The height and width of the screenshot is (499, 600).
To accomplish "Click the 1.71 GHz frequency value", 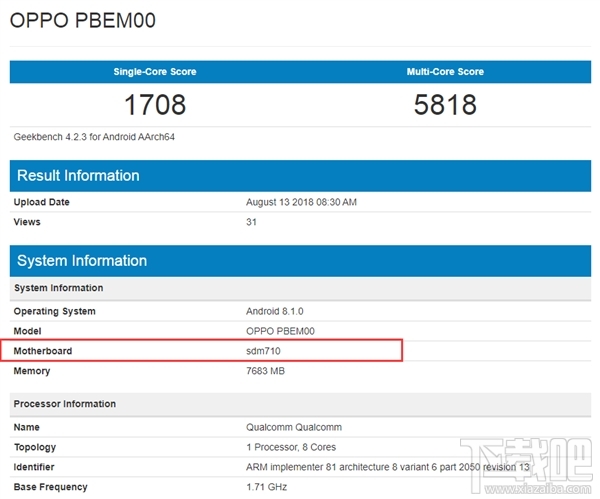I will [x=266, y=487].
